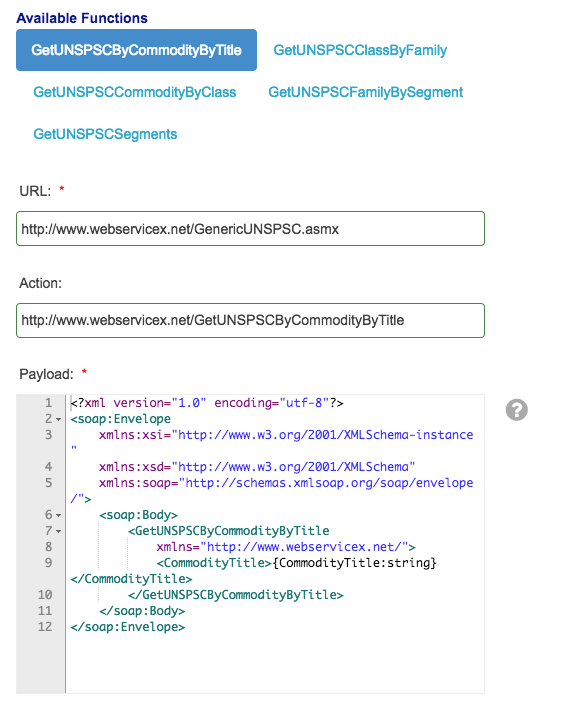Viewport: 566px width, 709px height.
Task: Focus the URL input field
Action: coord(250,229)
